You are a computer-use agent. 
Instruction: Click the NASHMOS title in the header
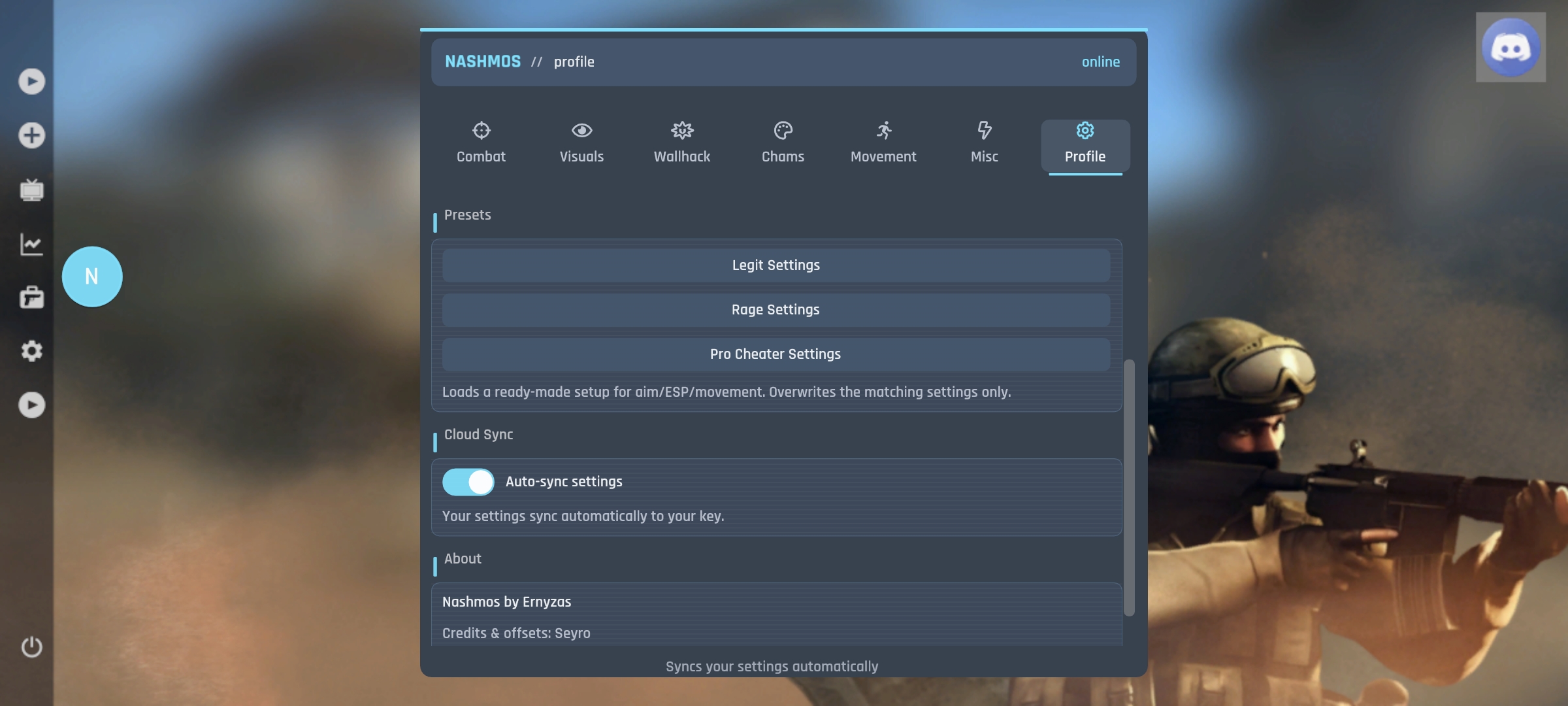click(483, 61)
